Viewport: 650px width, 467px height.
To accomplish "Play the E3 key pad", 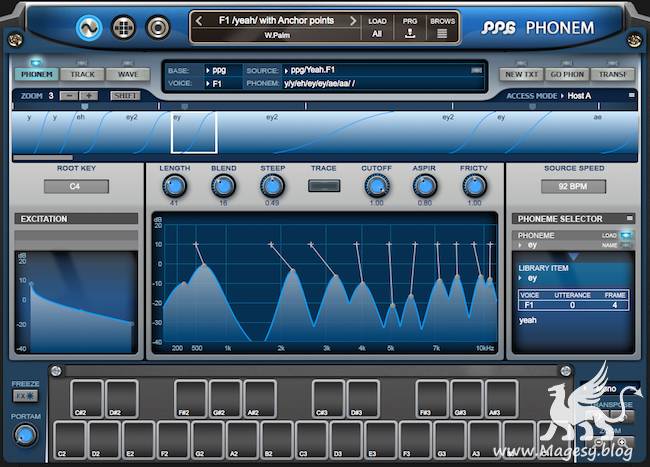I will 381,440.
